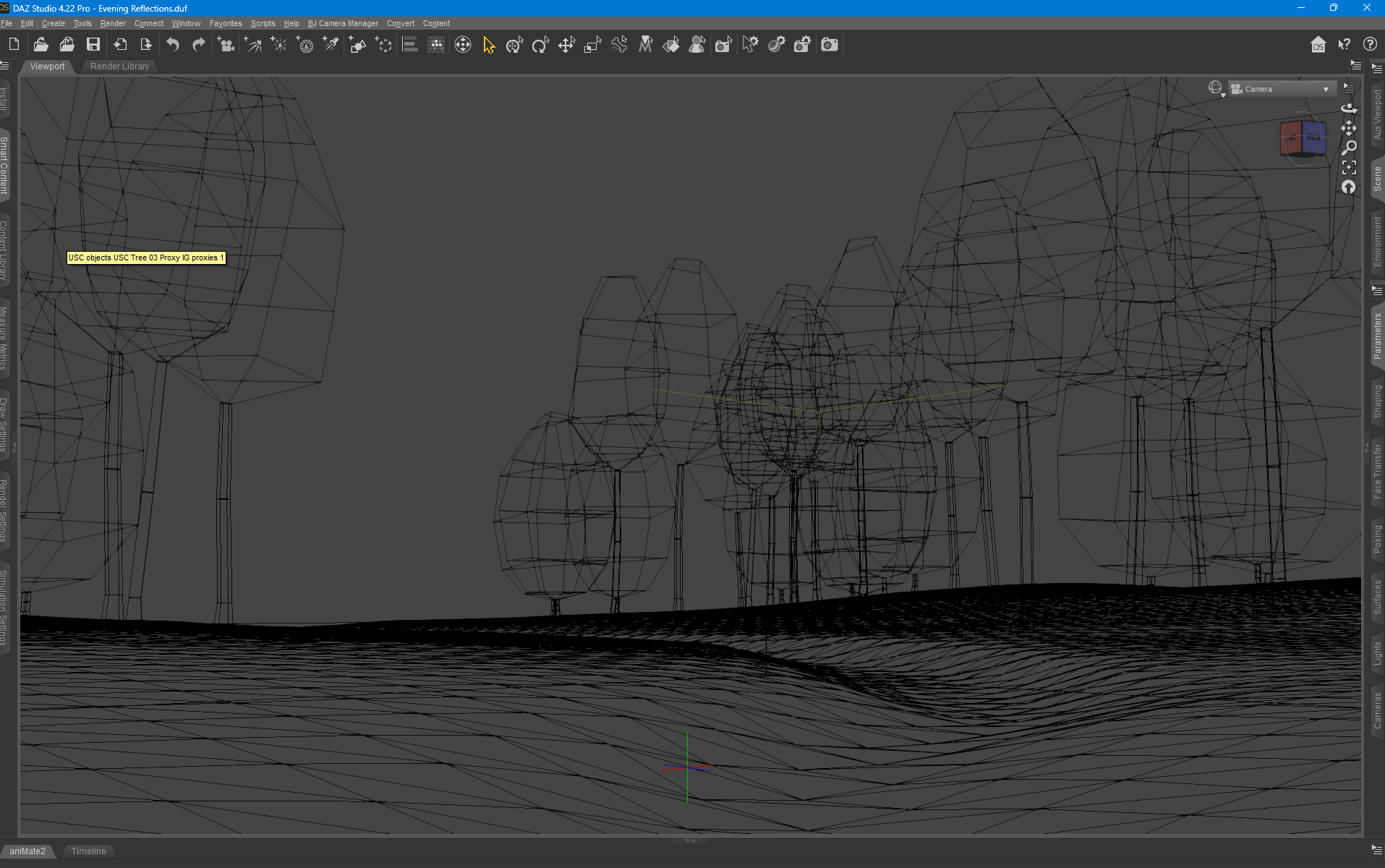Choose the Rotate tool in the toolbar
The height and width of the screenshot is (868, 1385).
pyautogui.click(x=540, y=45)
